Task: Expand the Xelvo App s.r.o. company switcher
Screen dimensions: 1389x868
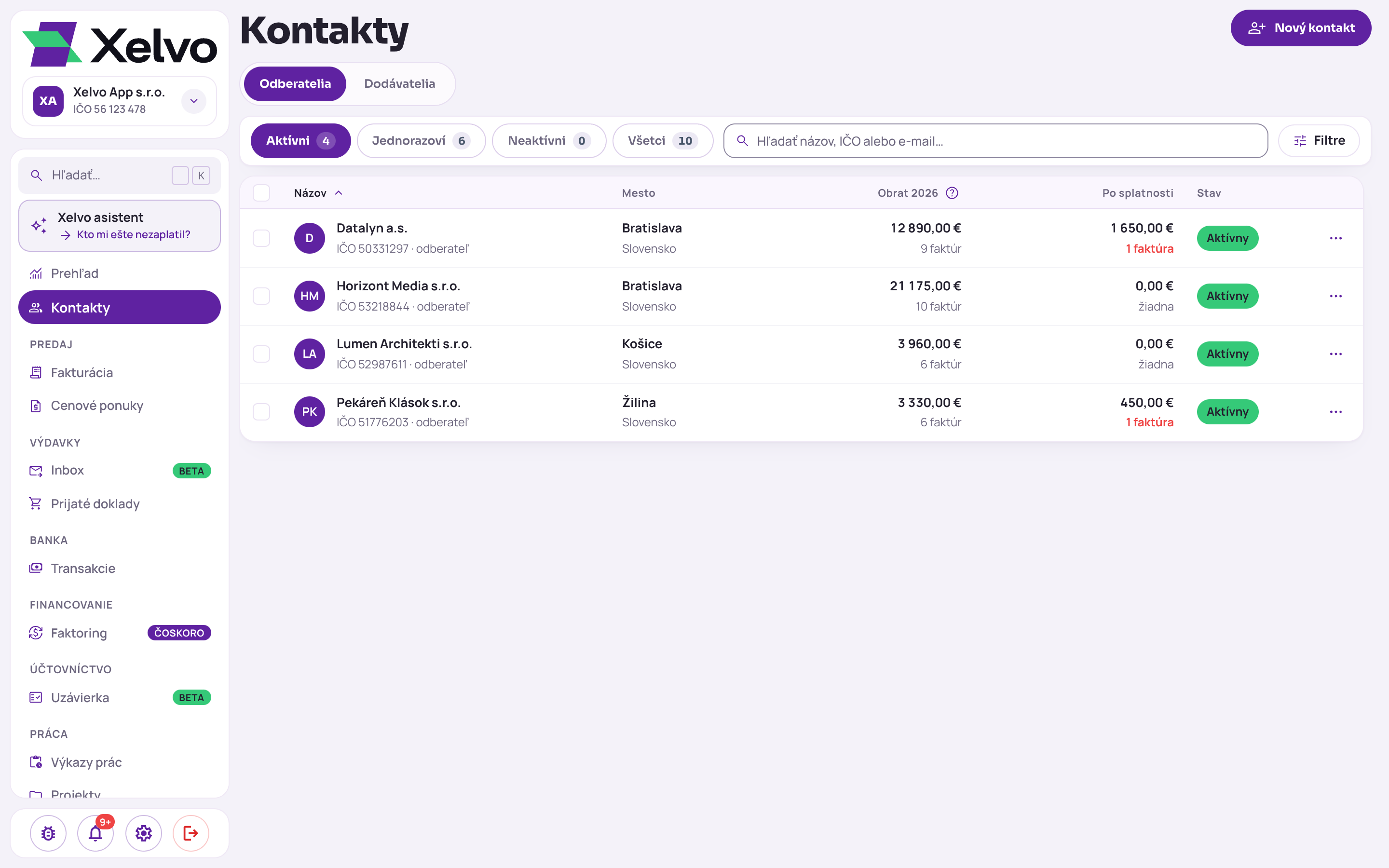Action: click(x=194, y=101)
